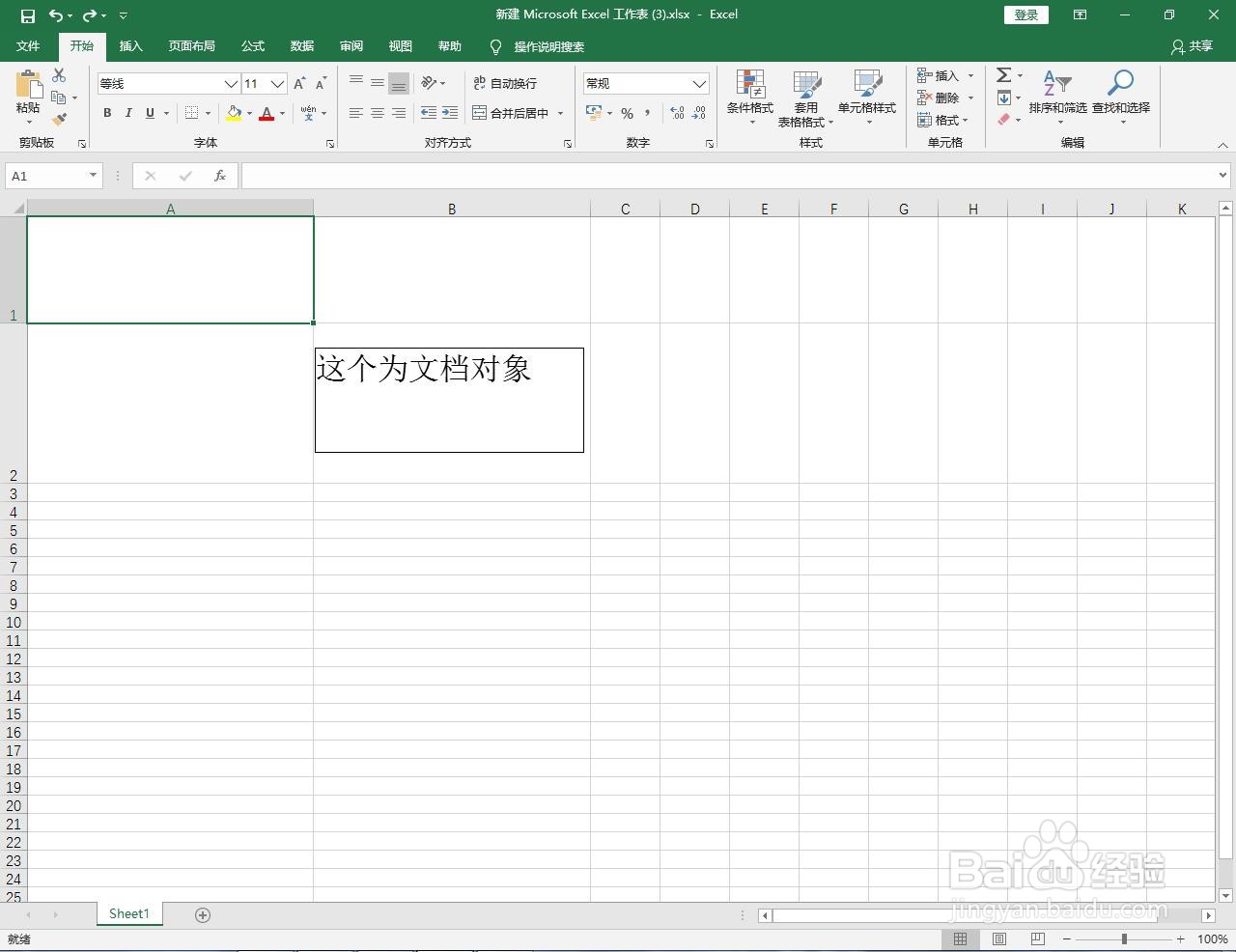
Task: Open 套用表格格式 table styles
Action: 805,98
